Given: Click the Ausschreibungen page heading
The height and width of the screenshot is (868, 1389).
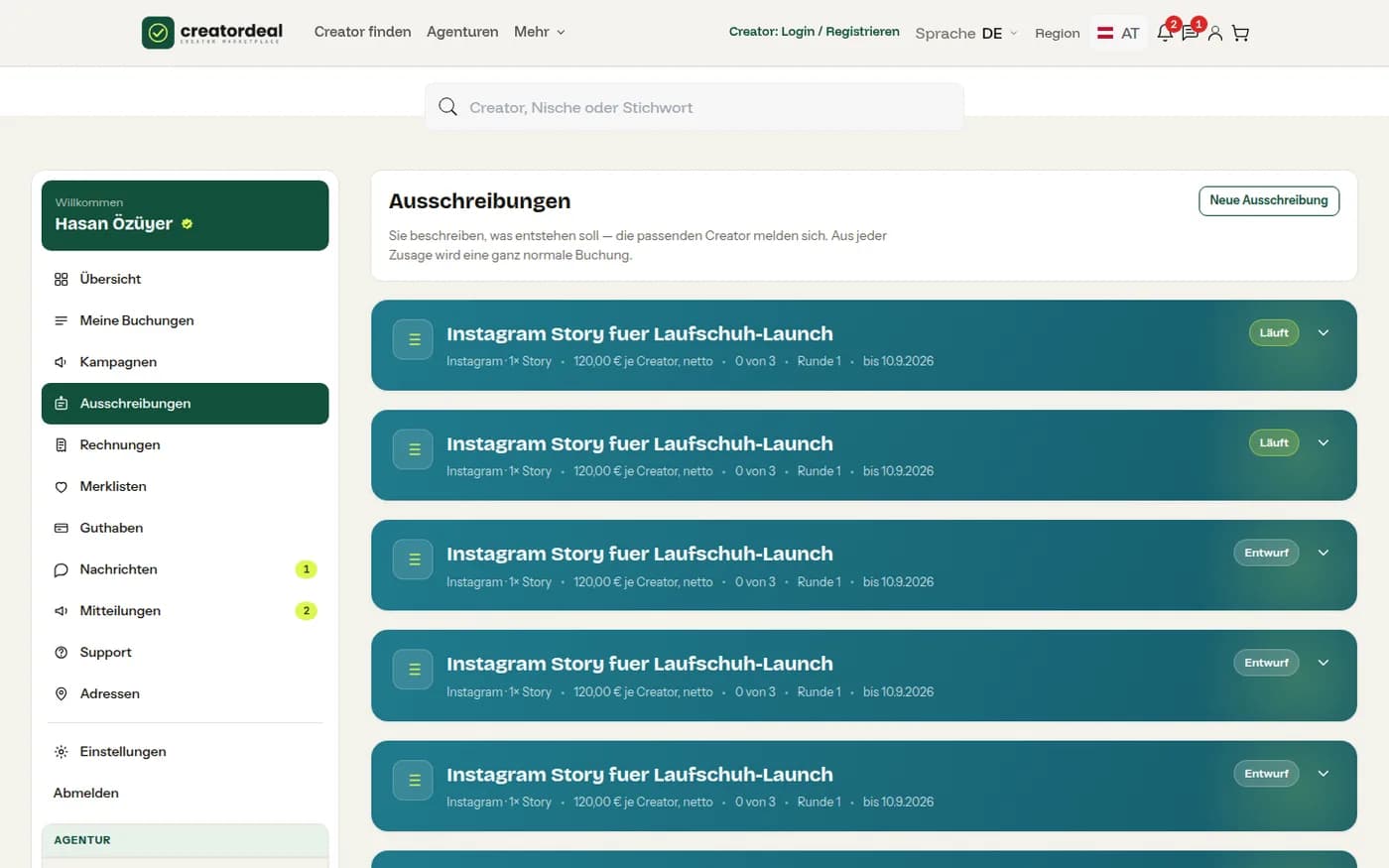Looking at the screenshot, I should [480, 201].
